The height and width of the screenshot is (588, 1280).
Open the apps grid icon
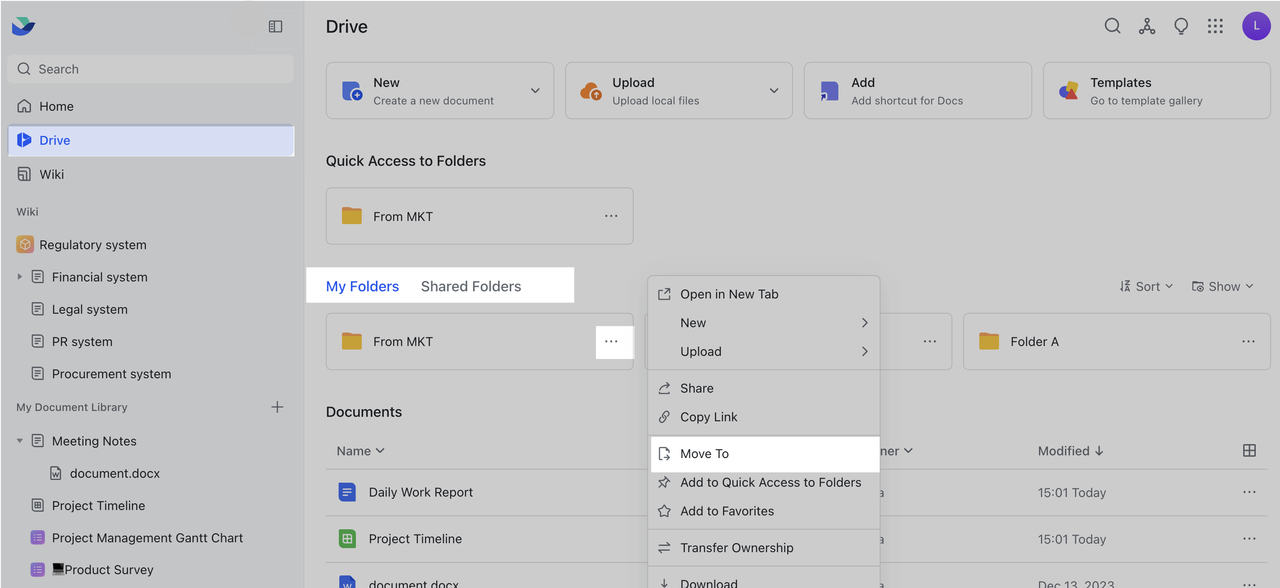(x=1215, y=26)
